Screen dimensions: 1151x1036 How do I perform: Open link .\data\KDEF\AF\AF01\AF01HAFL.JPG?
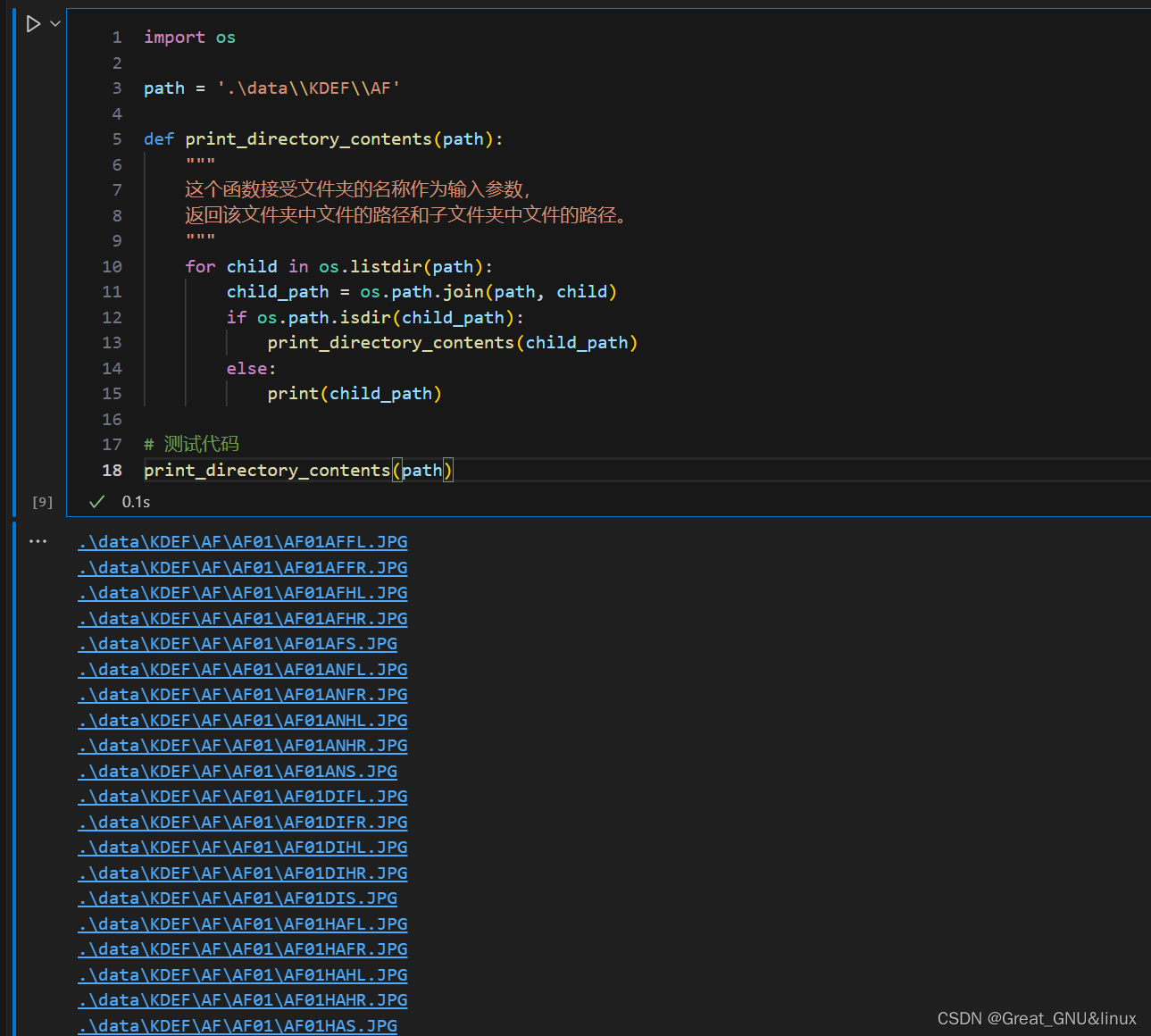point(242,924)
